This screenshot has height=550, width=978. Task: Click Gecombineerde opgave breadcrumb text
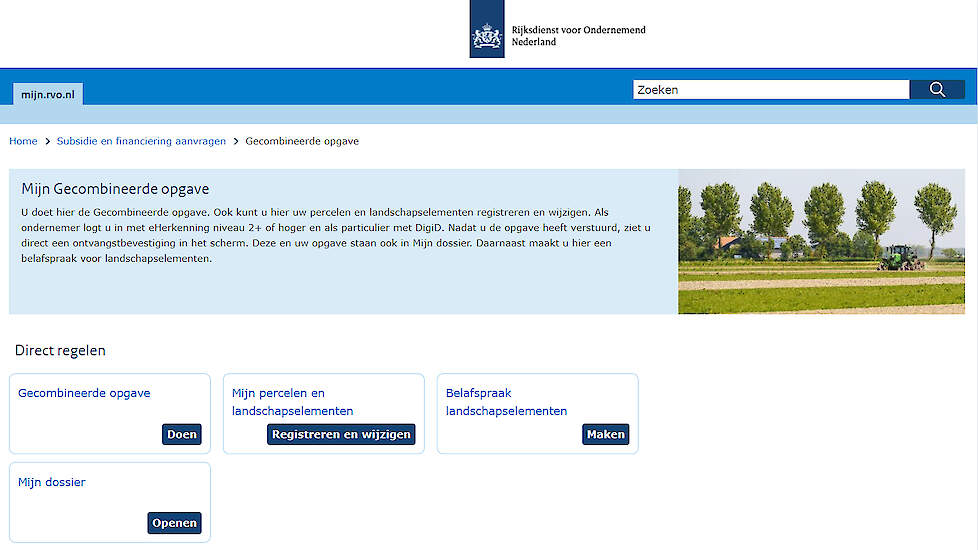(302, 141)
